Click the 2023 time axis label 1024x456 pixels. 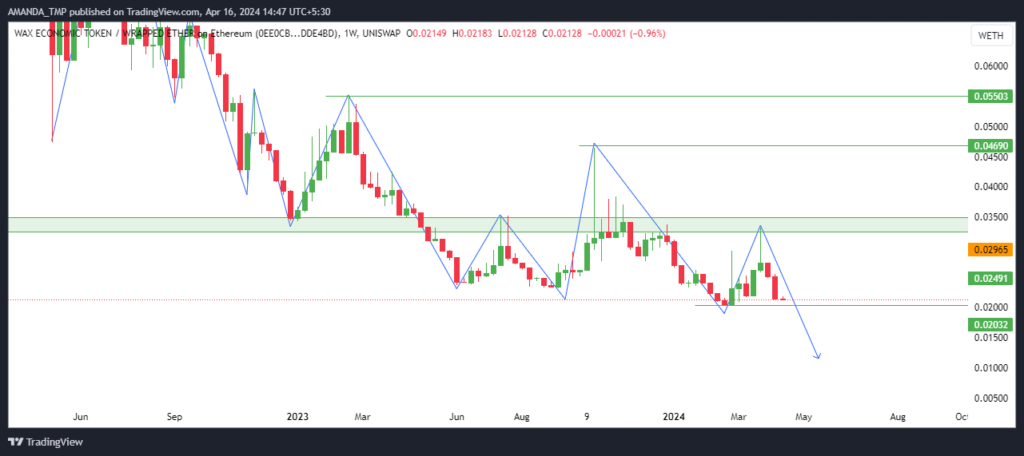tap(298, 416)
